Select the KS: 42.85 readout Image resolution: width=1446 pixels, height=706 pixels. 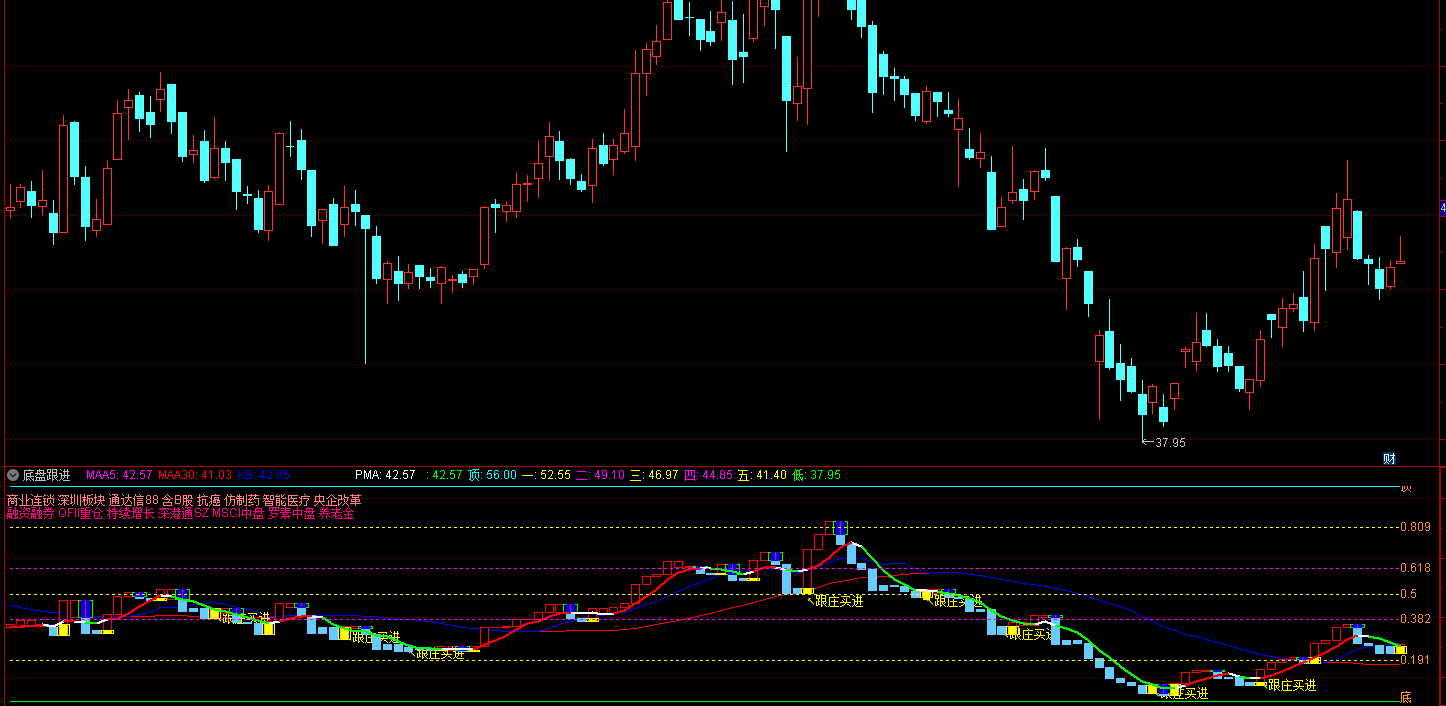point(263,475)
